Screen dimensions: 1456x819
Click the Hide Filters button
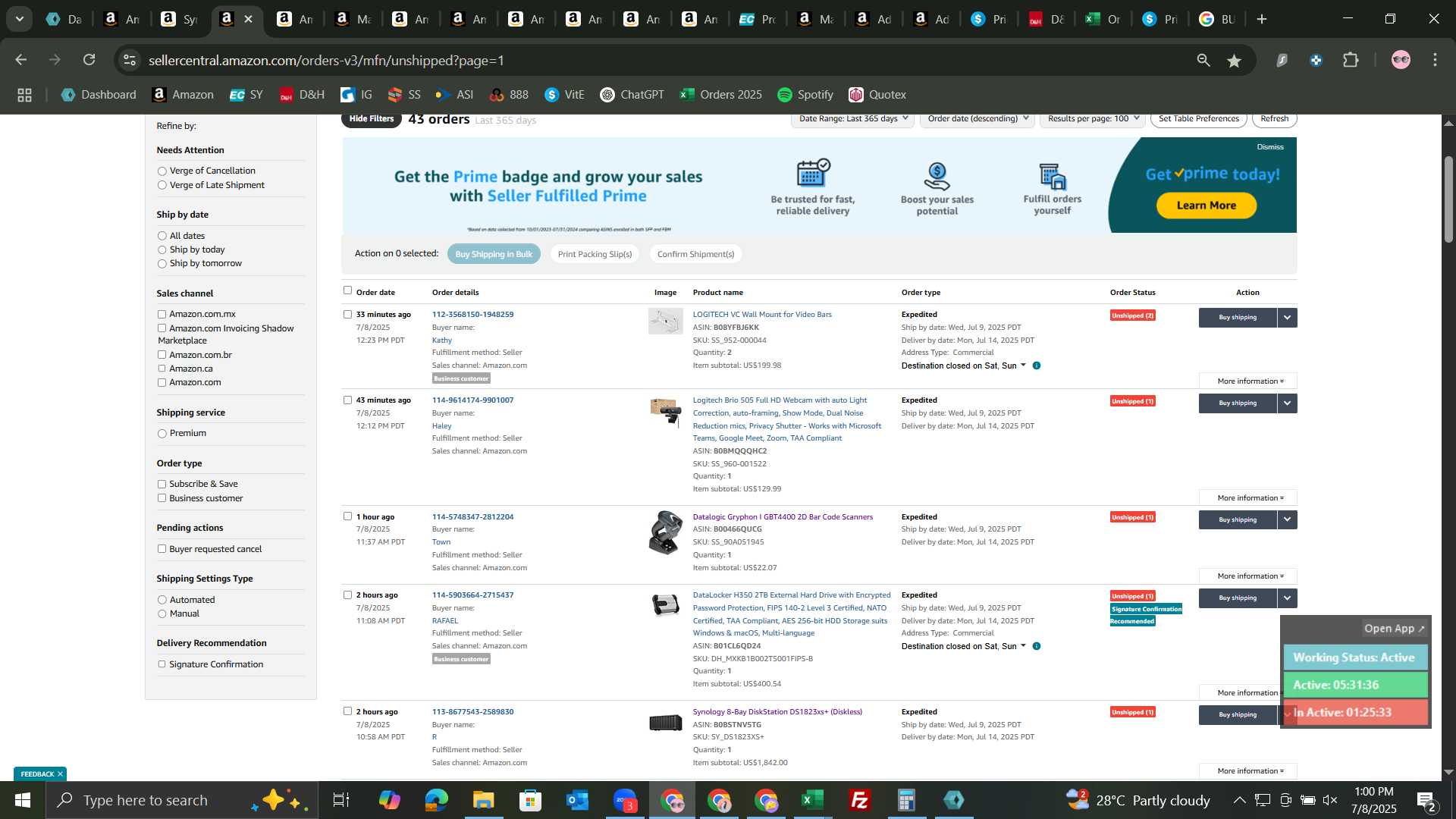coord(372,119)
